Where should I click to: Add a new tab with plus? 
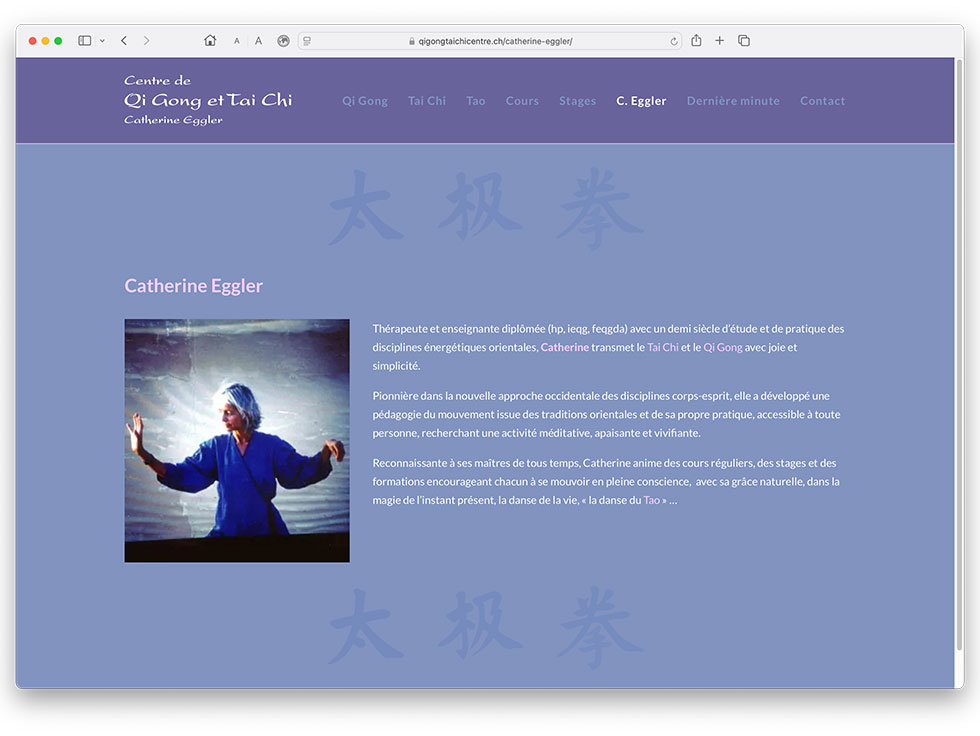(719, 41)
